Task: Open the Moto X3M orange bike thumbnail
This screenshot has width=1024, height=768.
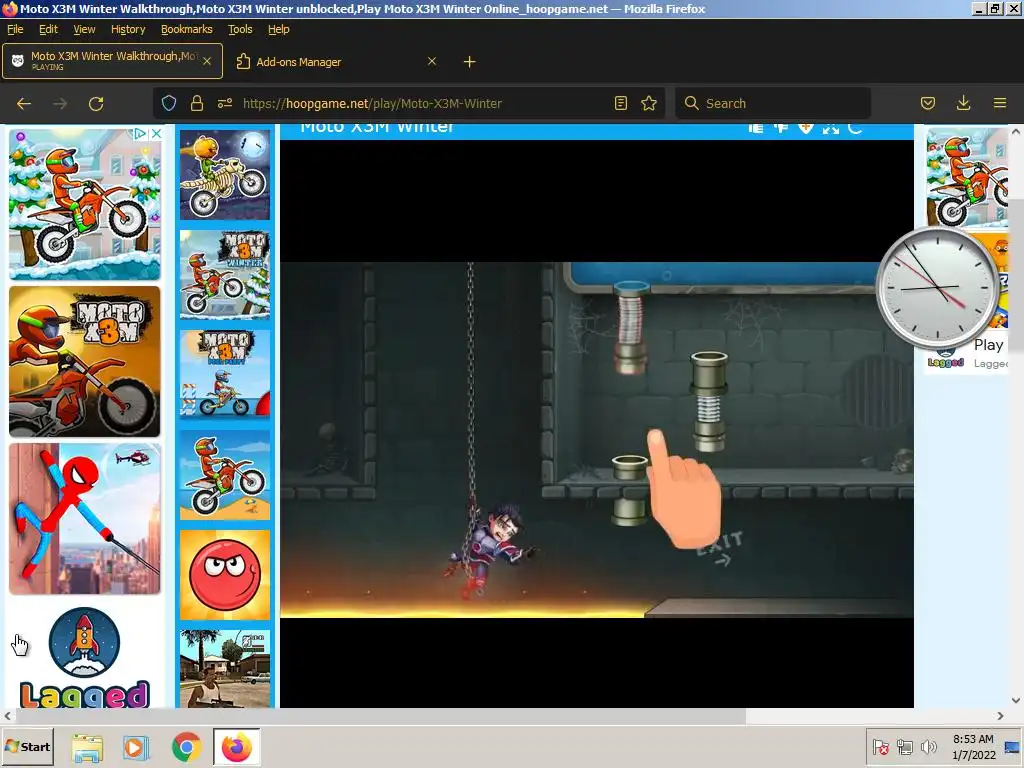Action: [85, 361]
